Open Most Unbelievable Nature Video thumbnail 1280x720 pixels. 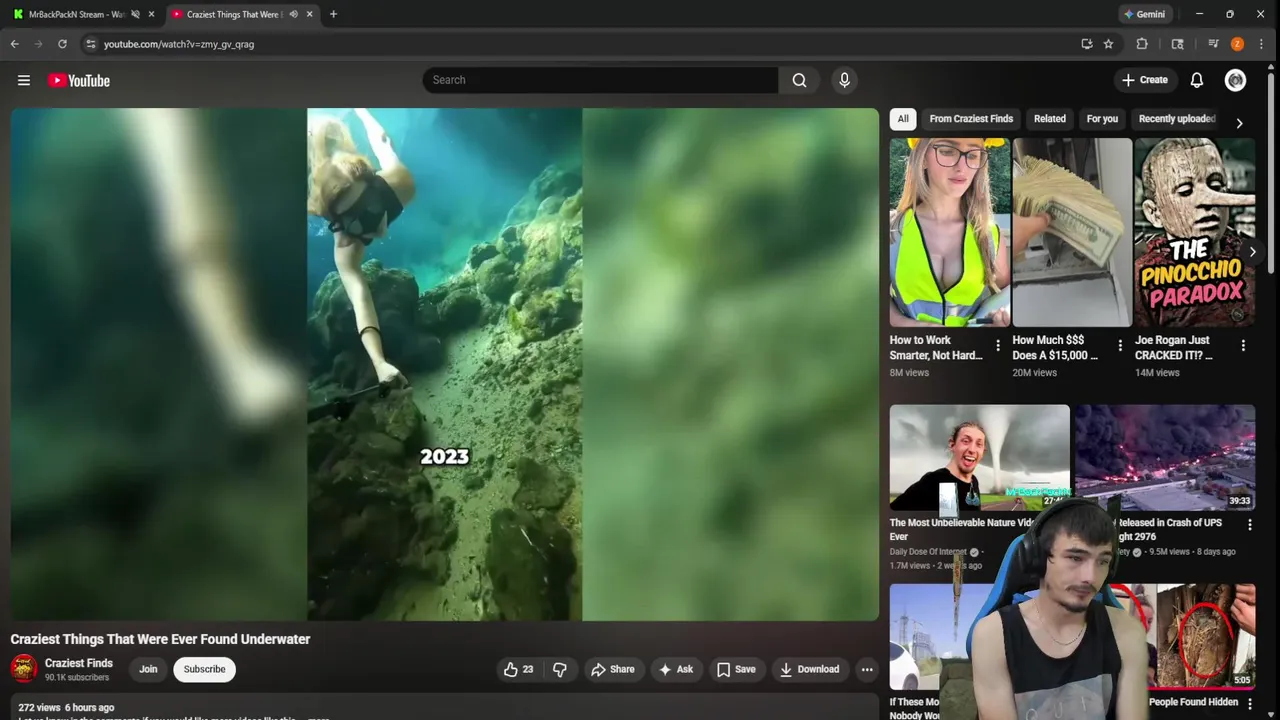tap(979, 457)
